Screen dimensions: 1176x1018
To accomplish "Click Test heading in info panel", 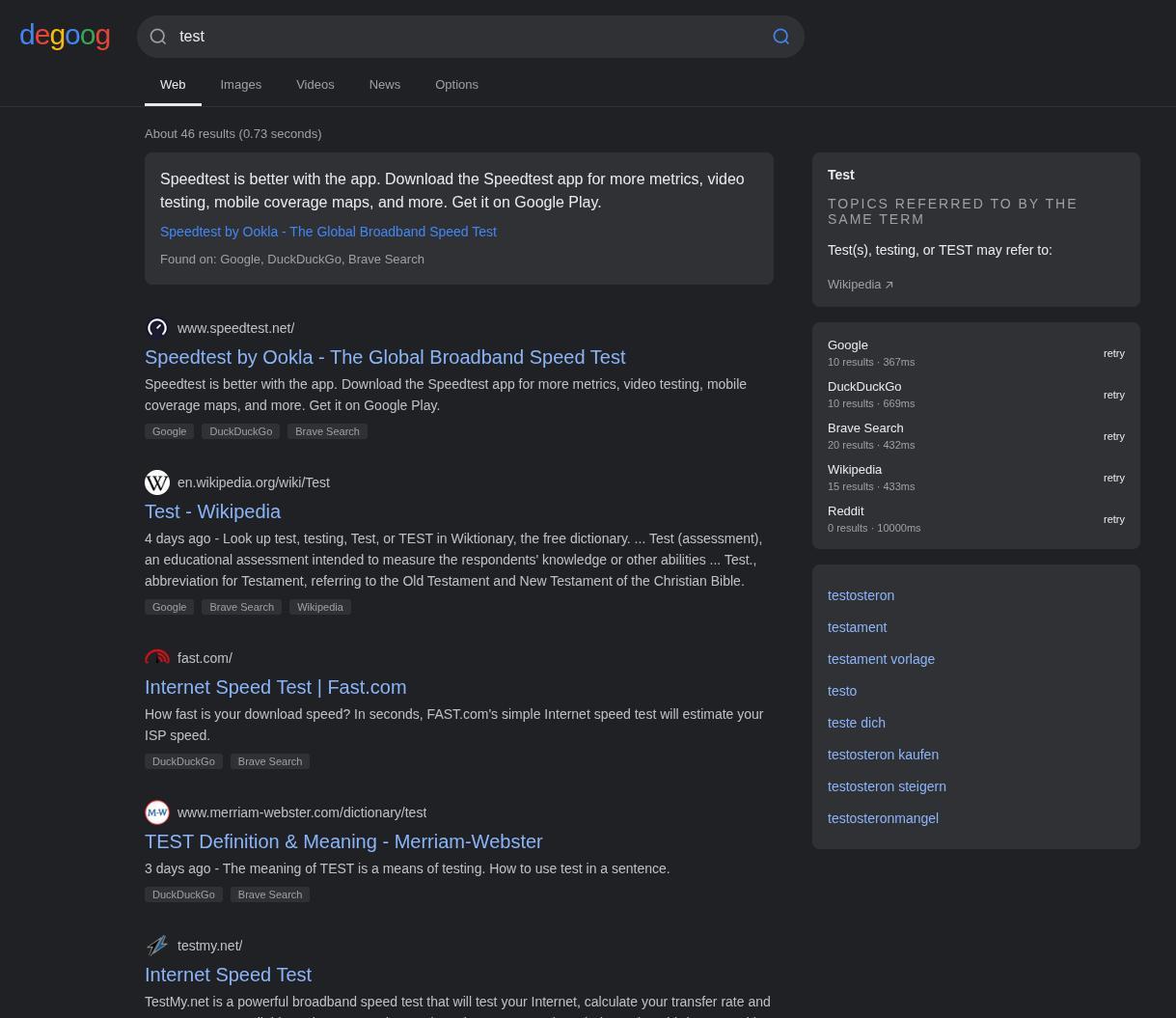I will point(840,175).
